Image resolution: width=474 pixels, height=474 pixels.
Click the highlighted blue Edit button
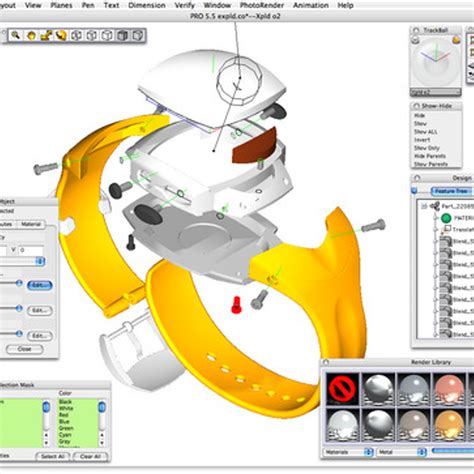[x=40, y=285]
